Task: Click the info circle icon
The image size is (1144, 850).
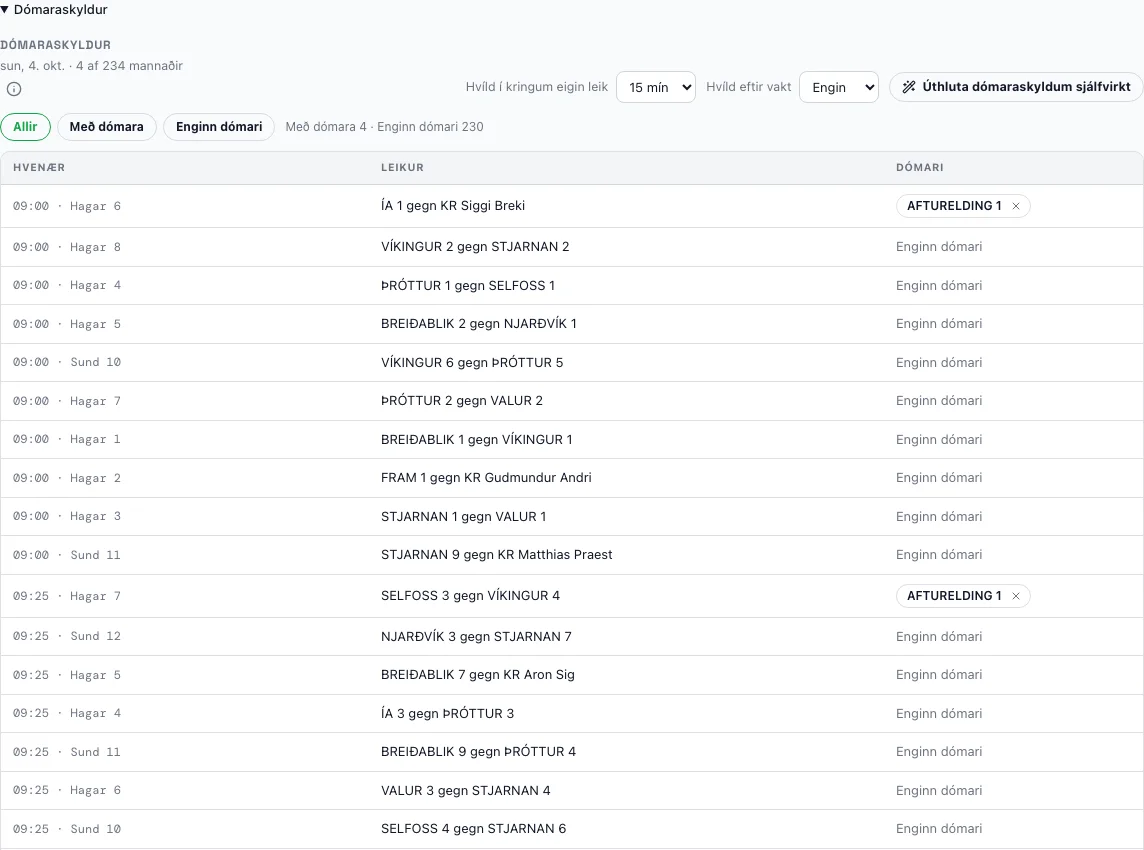Action: [14, 89]
